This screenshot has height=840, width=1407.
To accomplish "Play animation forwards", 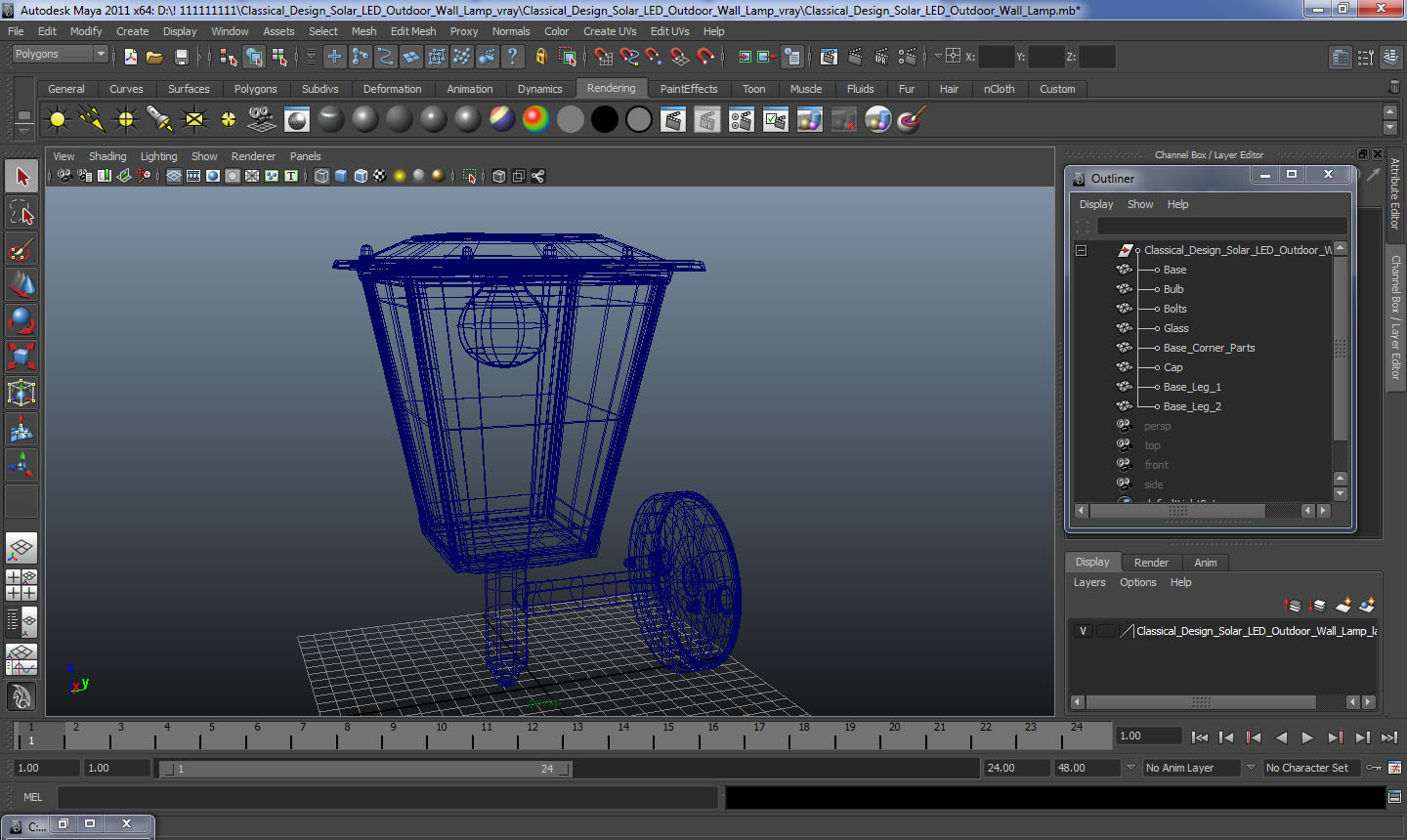I will tap(1307, 737).
